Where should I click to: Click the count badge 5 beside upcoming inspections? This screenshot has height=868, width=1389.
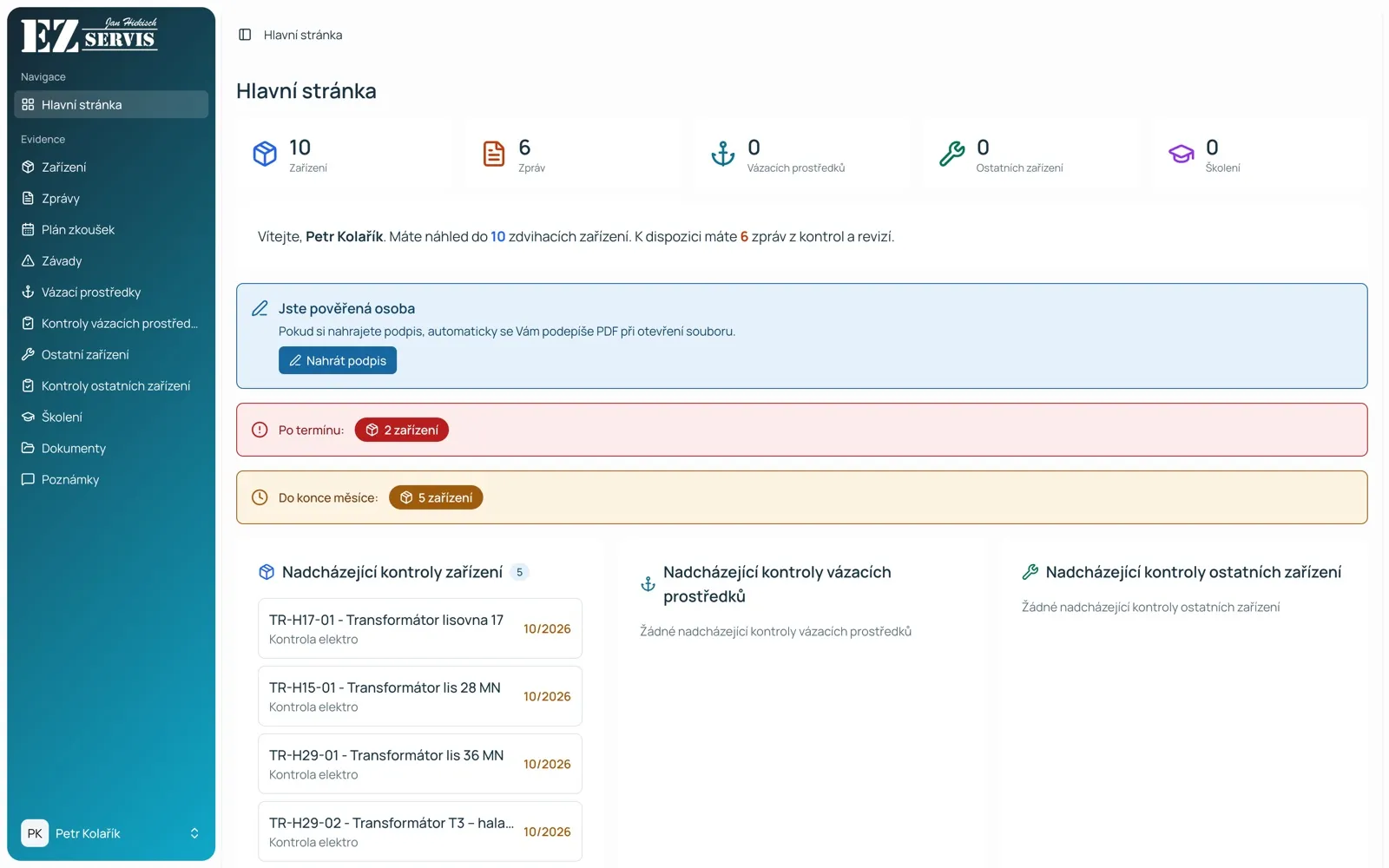[x=519, y=572]
